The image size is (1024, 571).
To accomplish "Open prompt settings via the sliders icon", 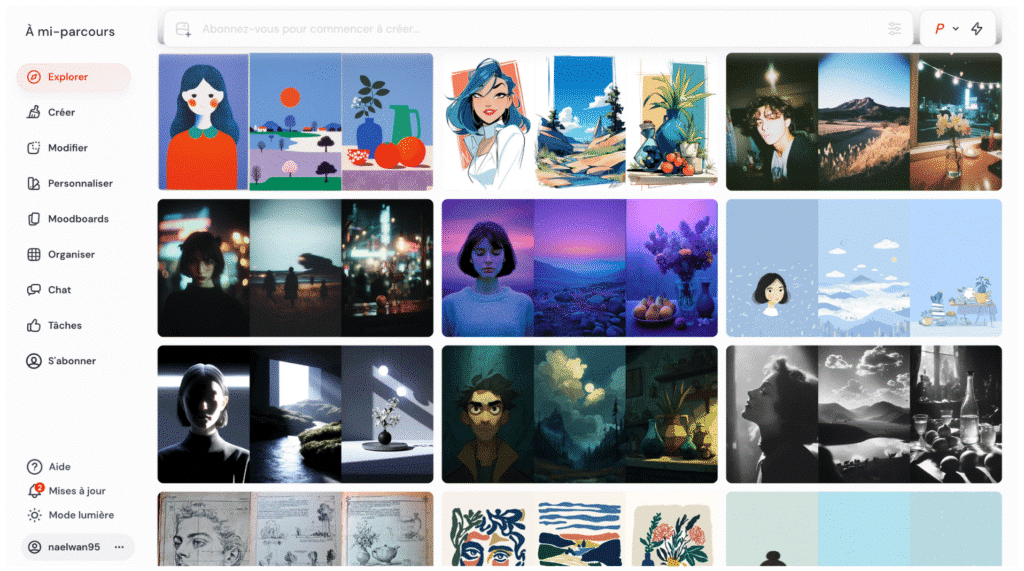I will (894, 29).
